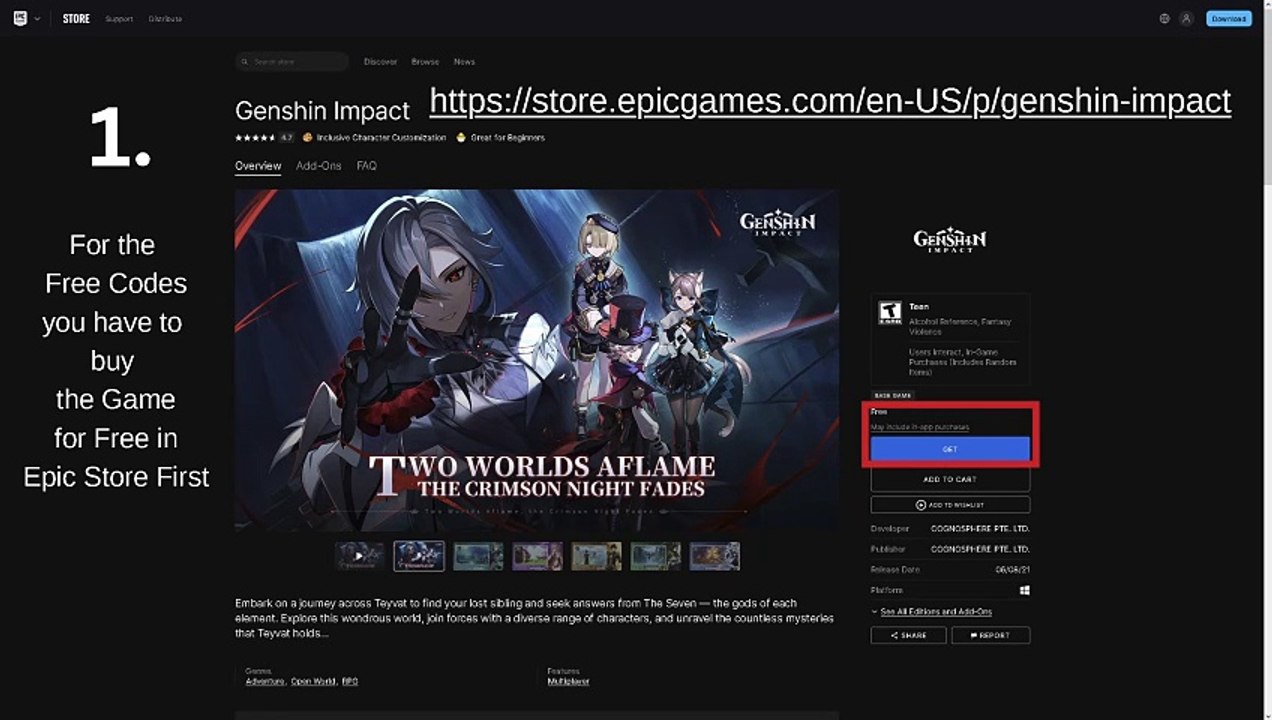This screenshot has width=1272, height=720.
Task: Open the Multiplayer feature link
Action: click(568, 681)
